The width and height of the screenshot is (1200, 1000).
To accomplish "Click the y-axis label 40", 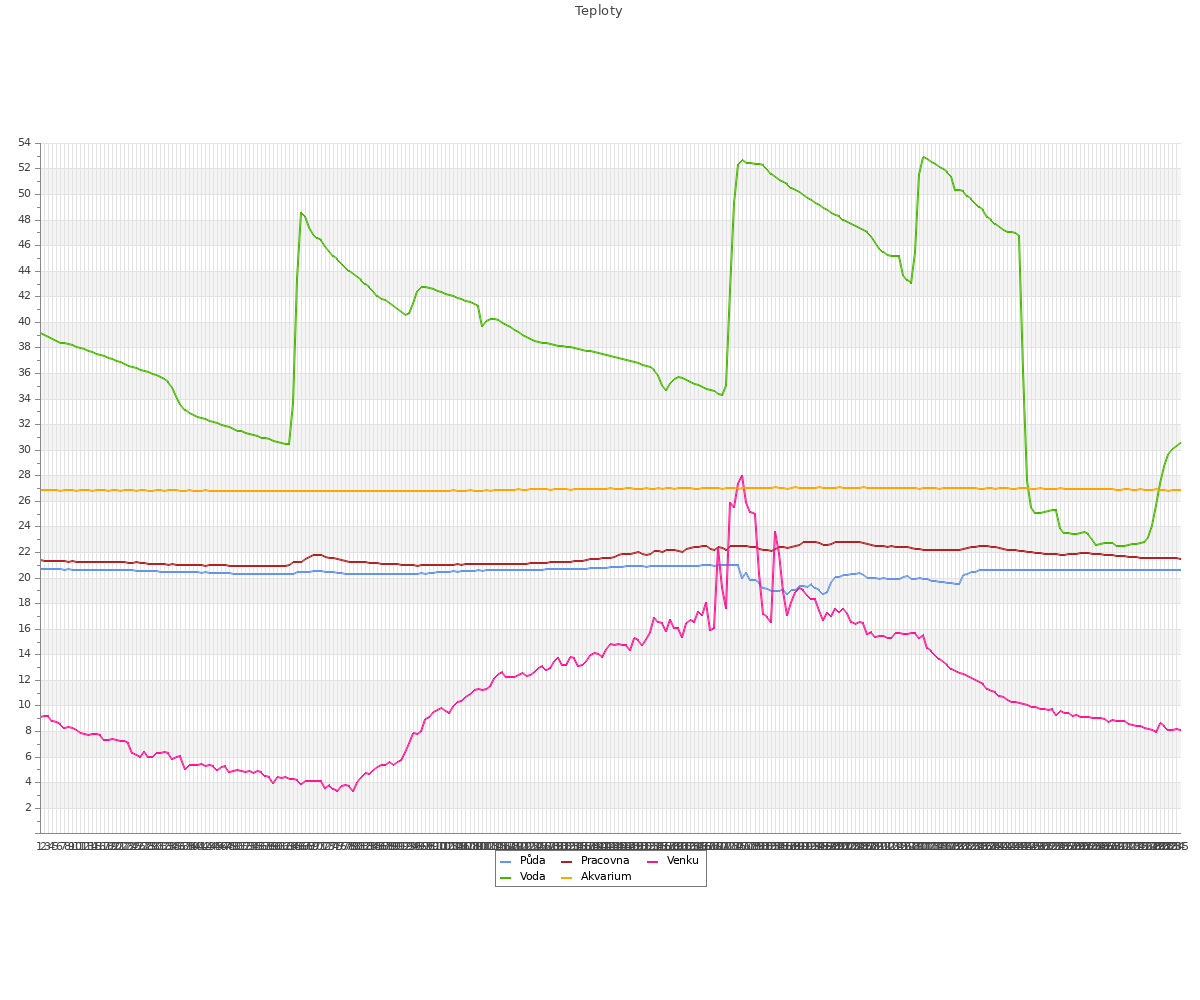I will click(x=25, y=322).
